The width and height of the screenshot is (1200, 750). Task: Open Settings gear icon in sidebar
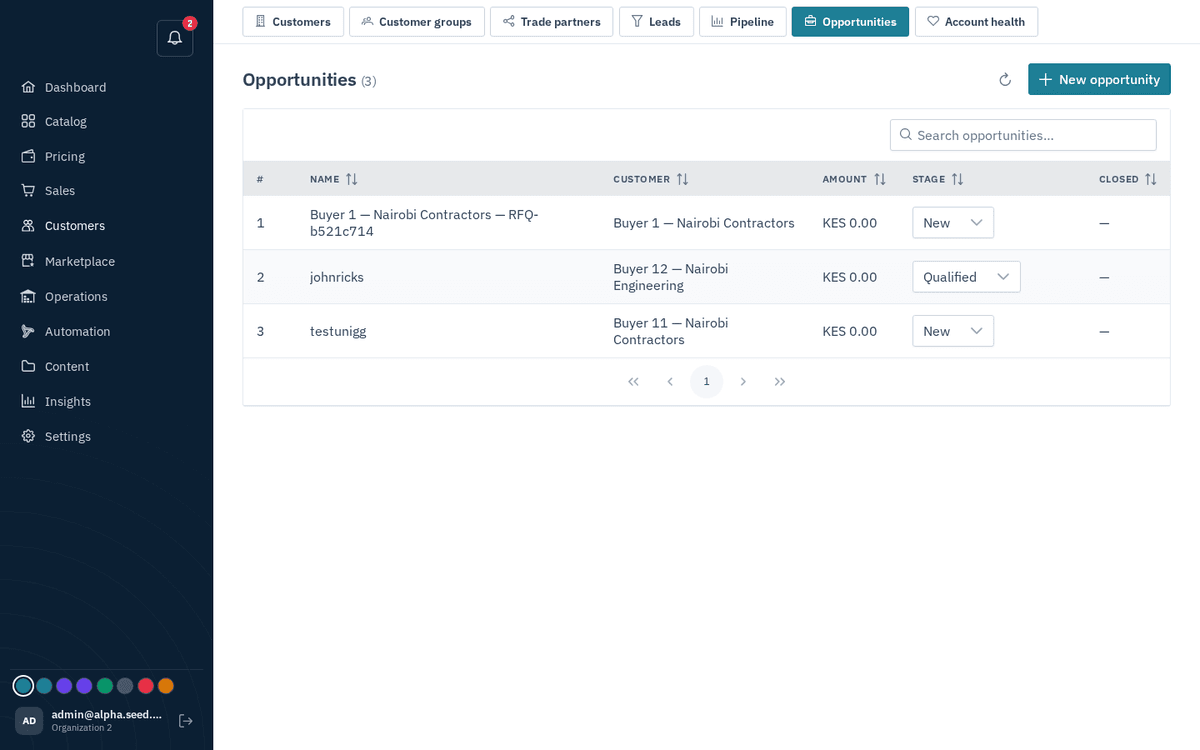28,436
